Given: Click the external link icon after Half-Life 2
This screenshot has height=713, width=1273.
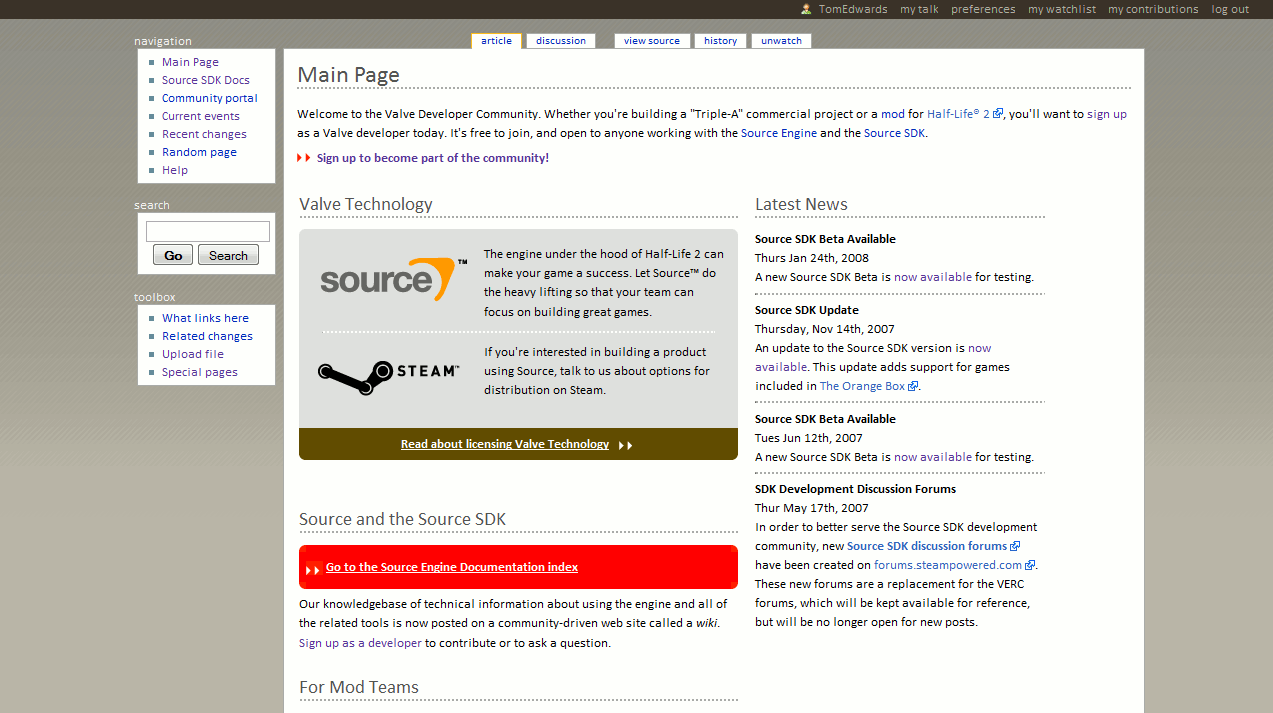Looking at the screenshot, I should coord(997,114).
